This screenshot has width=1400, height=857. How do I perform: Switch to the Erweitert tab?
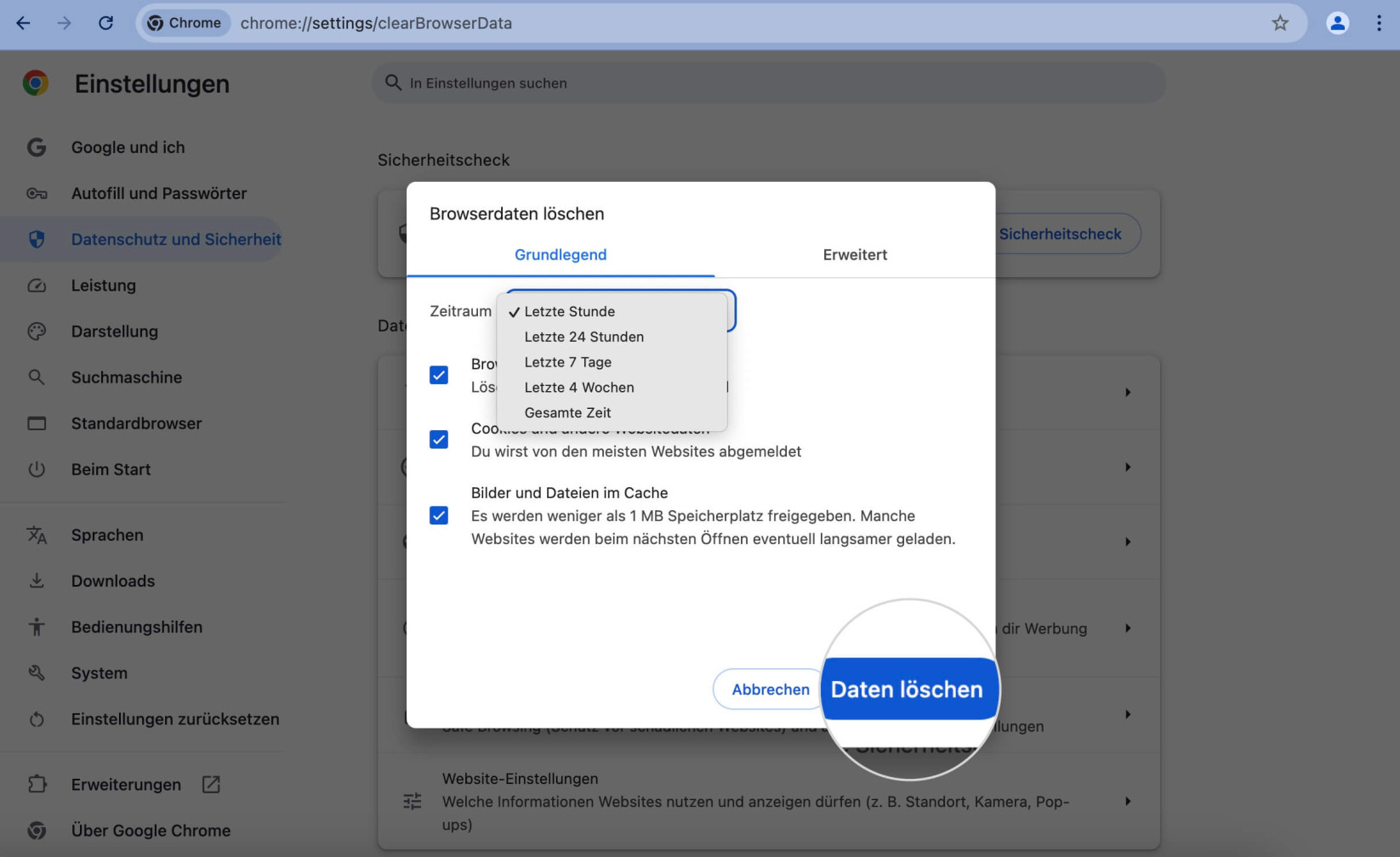[855, 254]
